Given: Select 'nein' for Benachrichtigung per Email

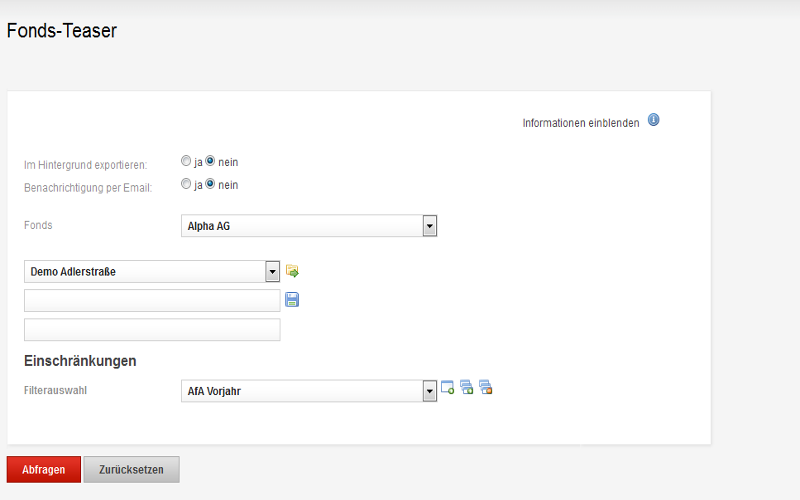Looking at the screenshot, I should coord(210,184).
